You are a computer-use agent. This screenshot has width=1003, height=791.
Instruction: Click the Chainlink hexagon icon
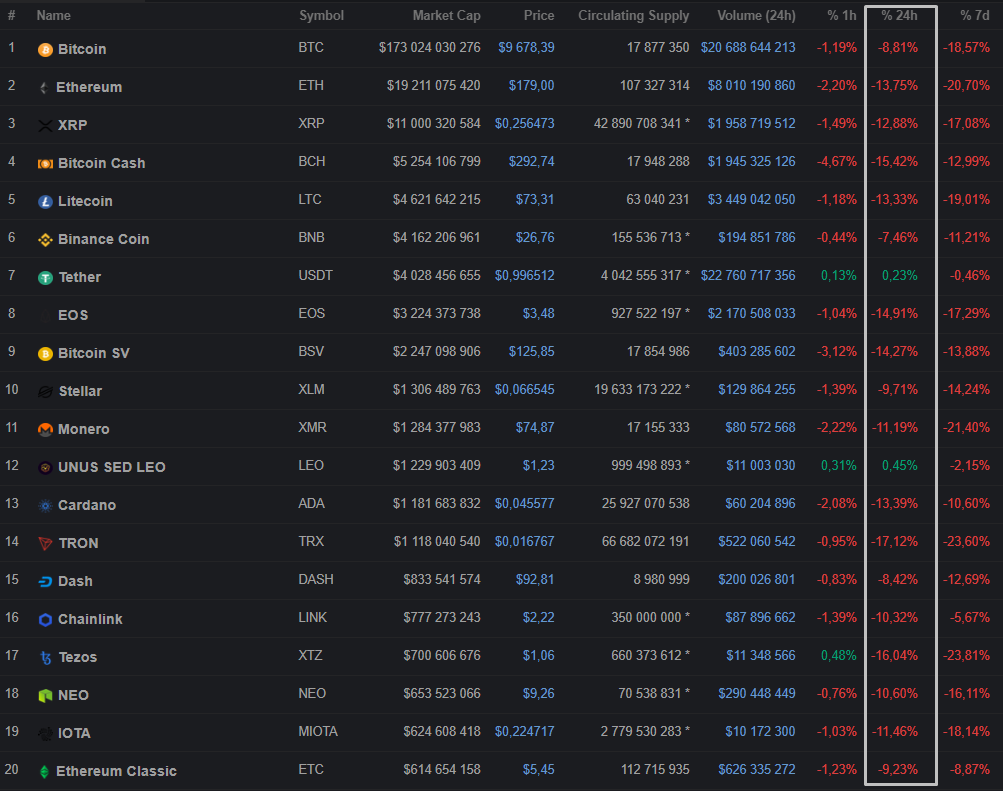45,619
